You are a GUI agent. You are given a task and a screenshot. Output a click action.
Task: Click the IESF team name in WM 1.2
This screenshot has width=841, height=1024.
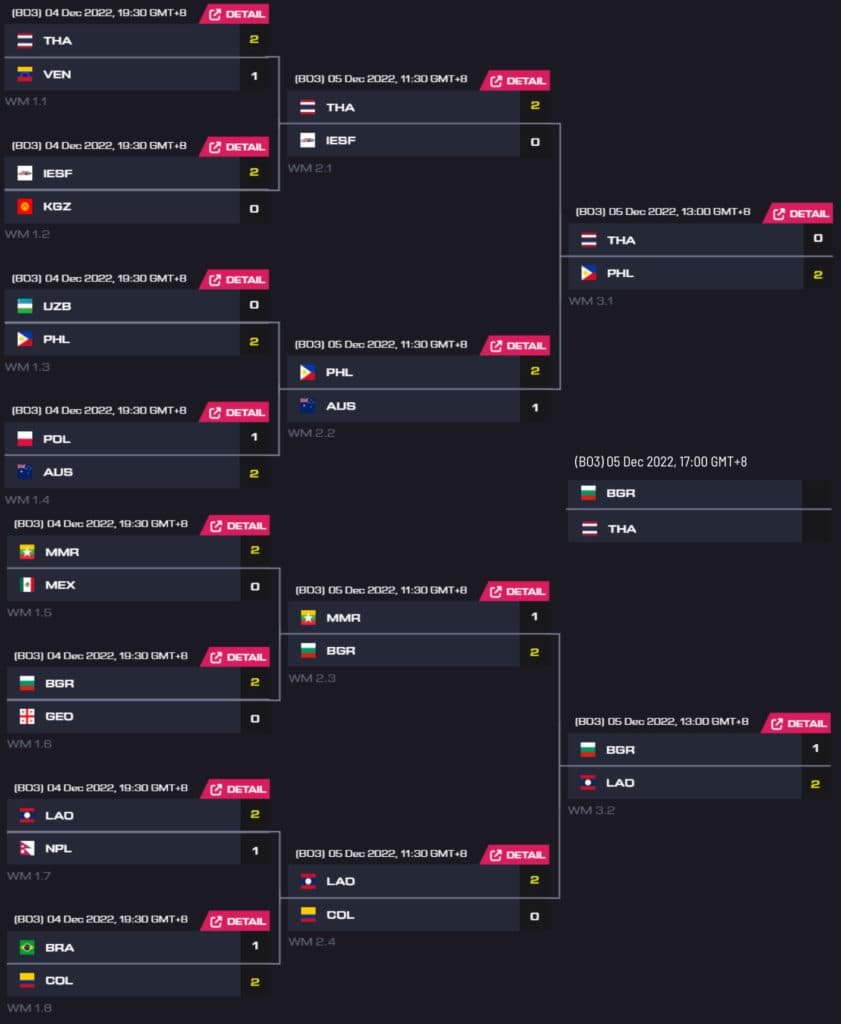coord(55,173)
